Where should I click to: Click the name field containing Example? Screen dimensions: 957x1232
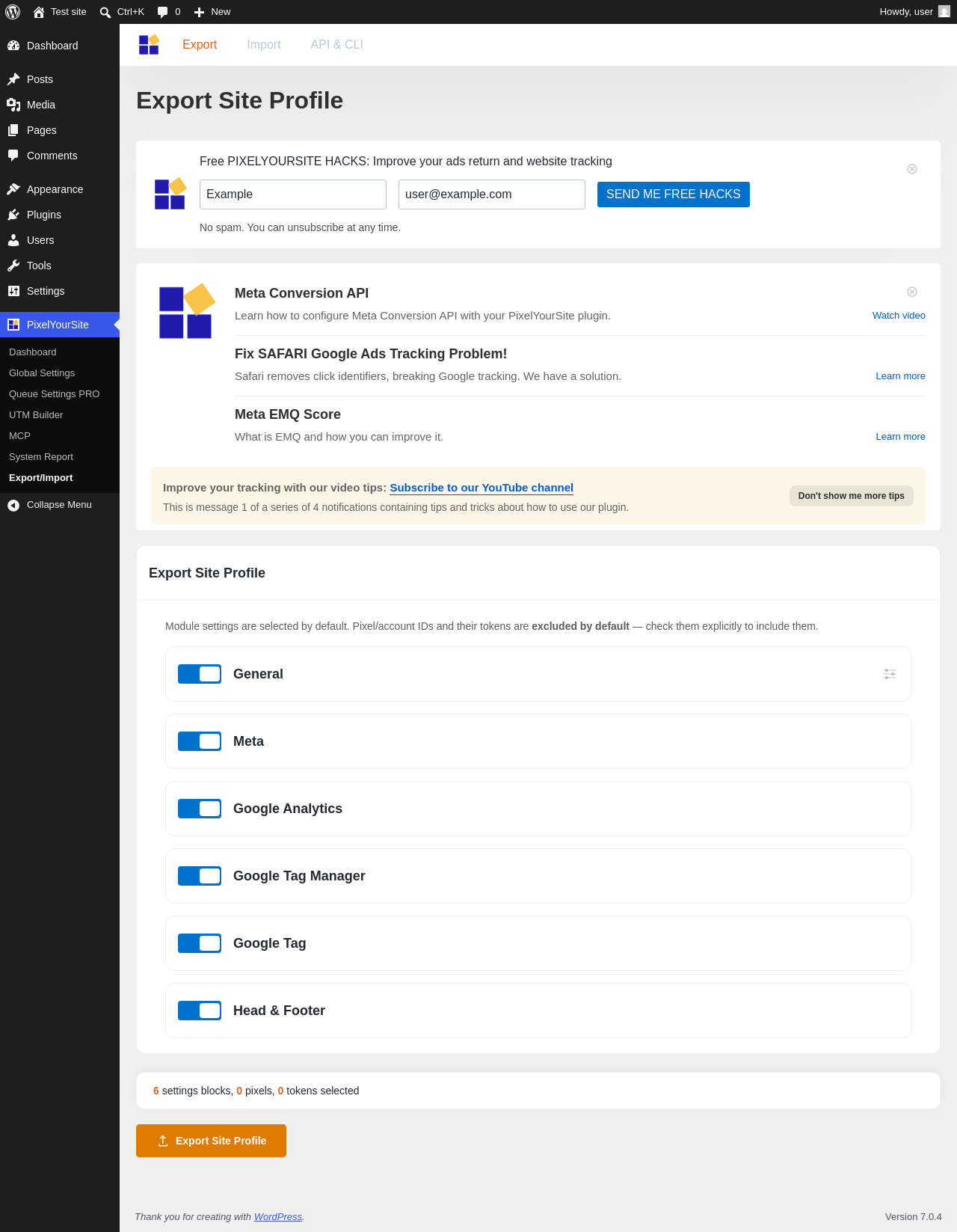293,194
